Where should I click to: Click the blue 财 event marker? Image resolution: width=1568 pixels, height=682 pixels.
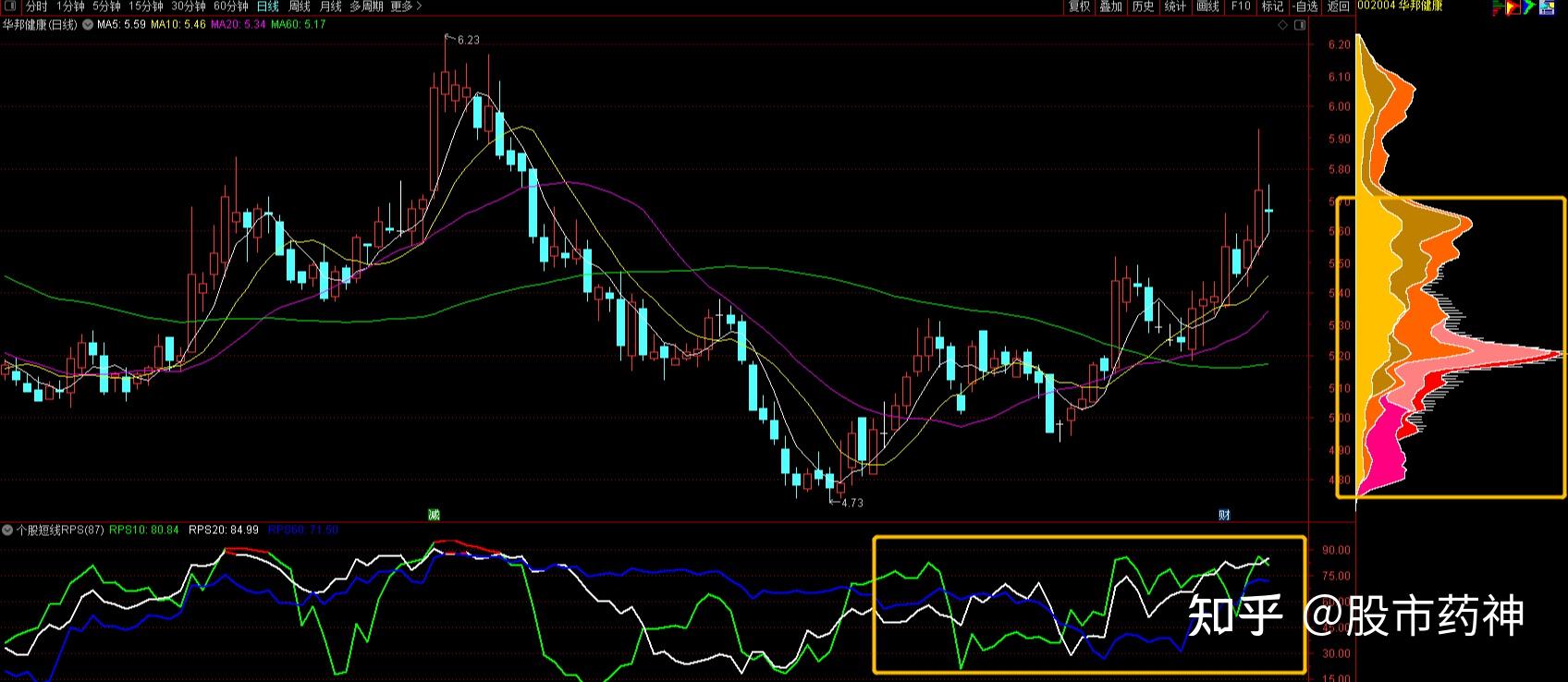pos(1225,515)
